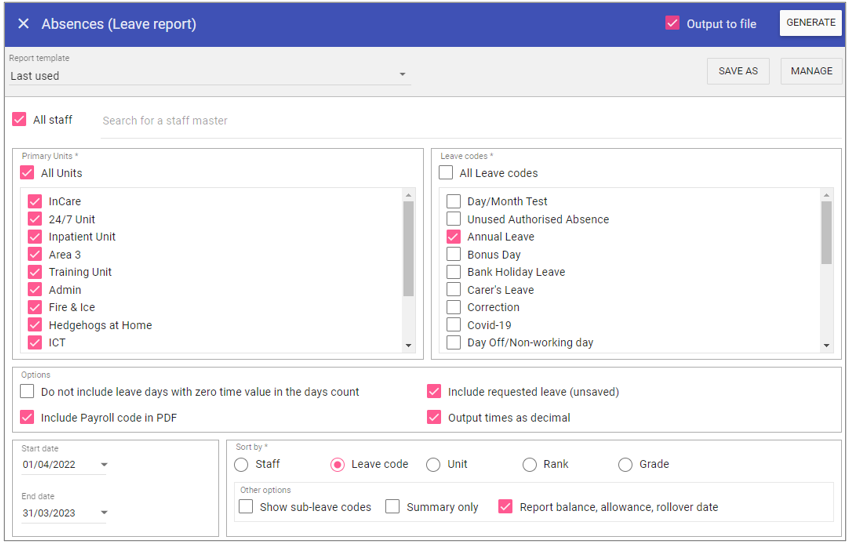The image size is (850, 544).
Task: Sort by Staff radio option
Action: point(241,464)
